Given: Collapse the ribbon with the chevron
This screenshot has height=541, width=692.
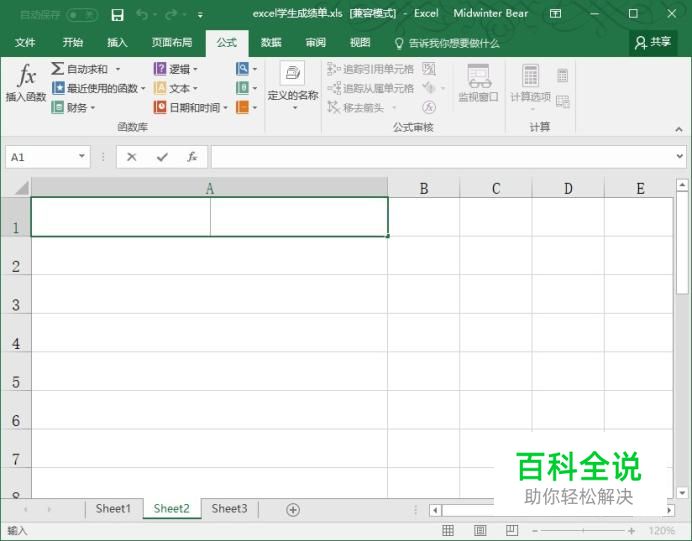Looking at the screenshot, I should 679,129.
